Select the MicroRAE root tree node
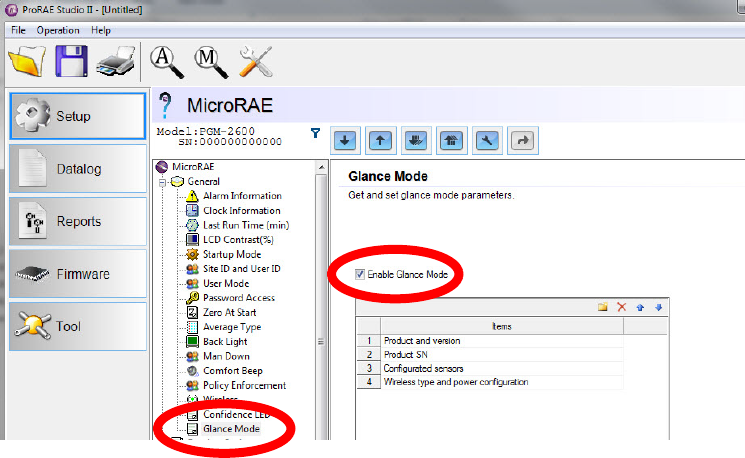Viewport: 745px width, 458px height. pos(193,167)
